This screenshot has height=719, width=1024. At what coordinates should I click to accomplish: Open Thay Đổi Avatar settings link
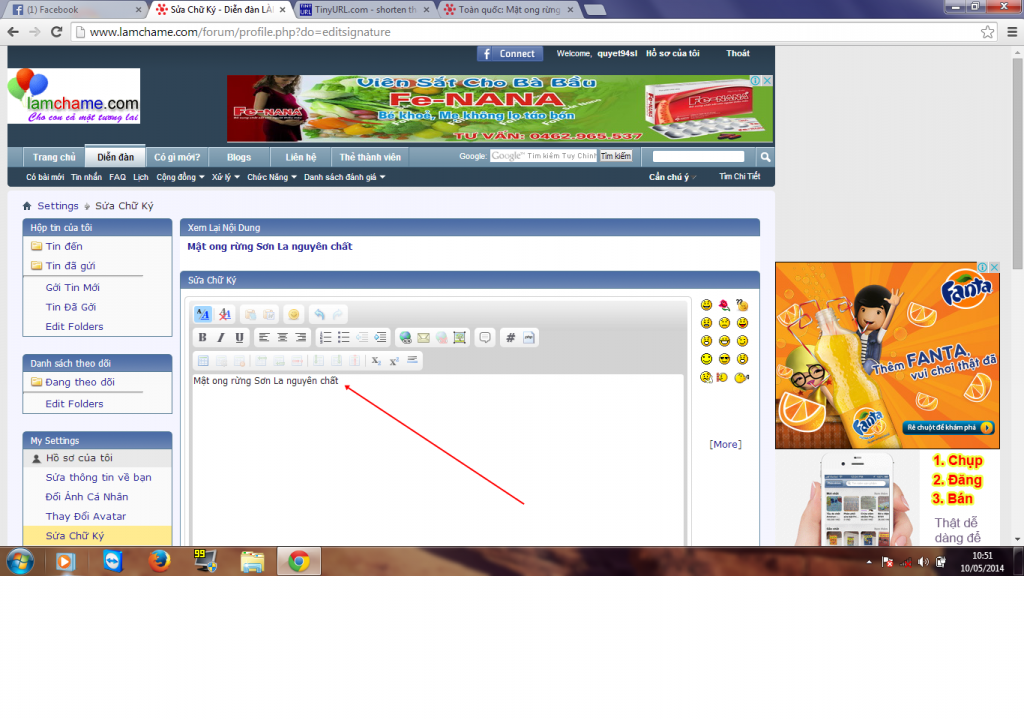(87, 516)
